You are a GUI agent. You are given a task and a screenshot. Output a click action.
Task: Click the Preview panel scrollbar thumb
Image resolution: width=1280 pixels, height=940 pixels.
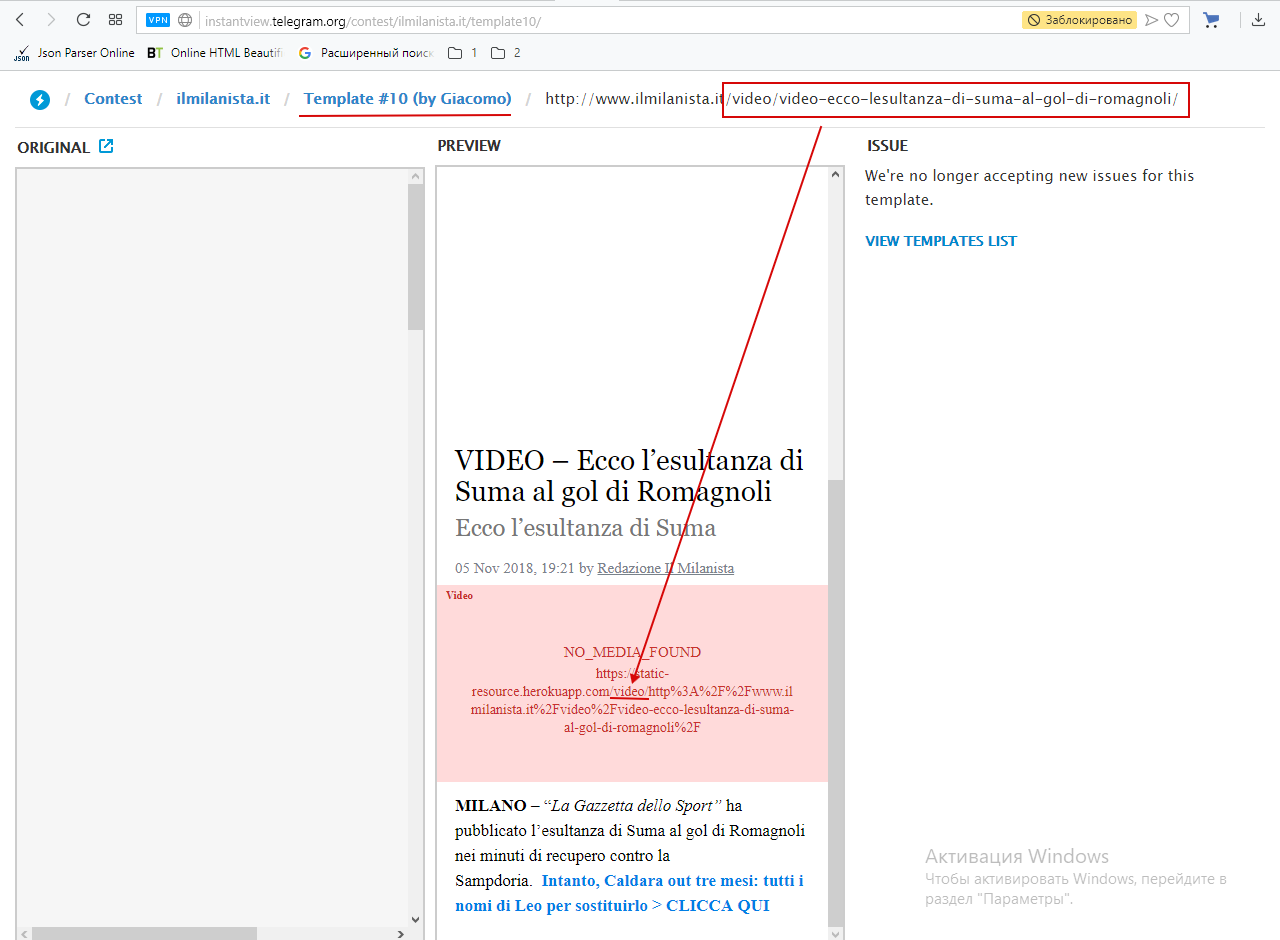tap(836, 702)
